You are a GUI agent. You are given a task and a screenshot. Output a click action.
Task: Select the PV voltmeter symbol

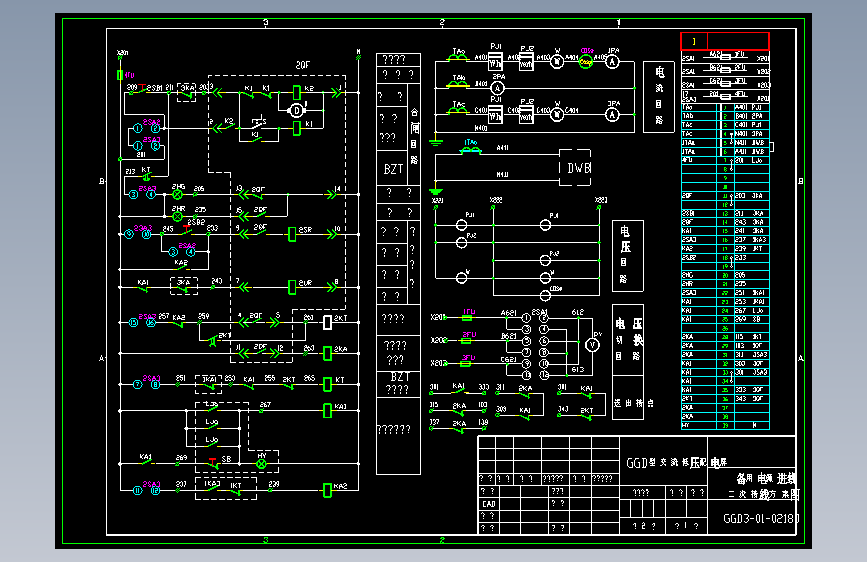point(593,345)
